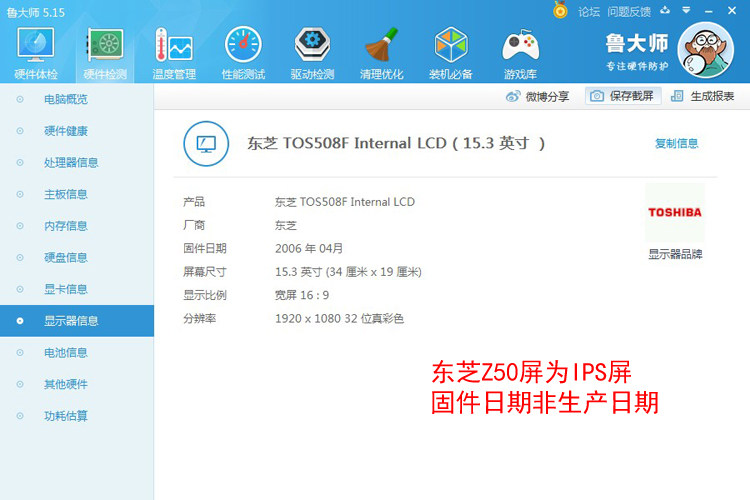750x500 pixels.
Task: Select 电脑概览 in sidebar
Action: [77, 99]
